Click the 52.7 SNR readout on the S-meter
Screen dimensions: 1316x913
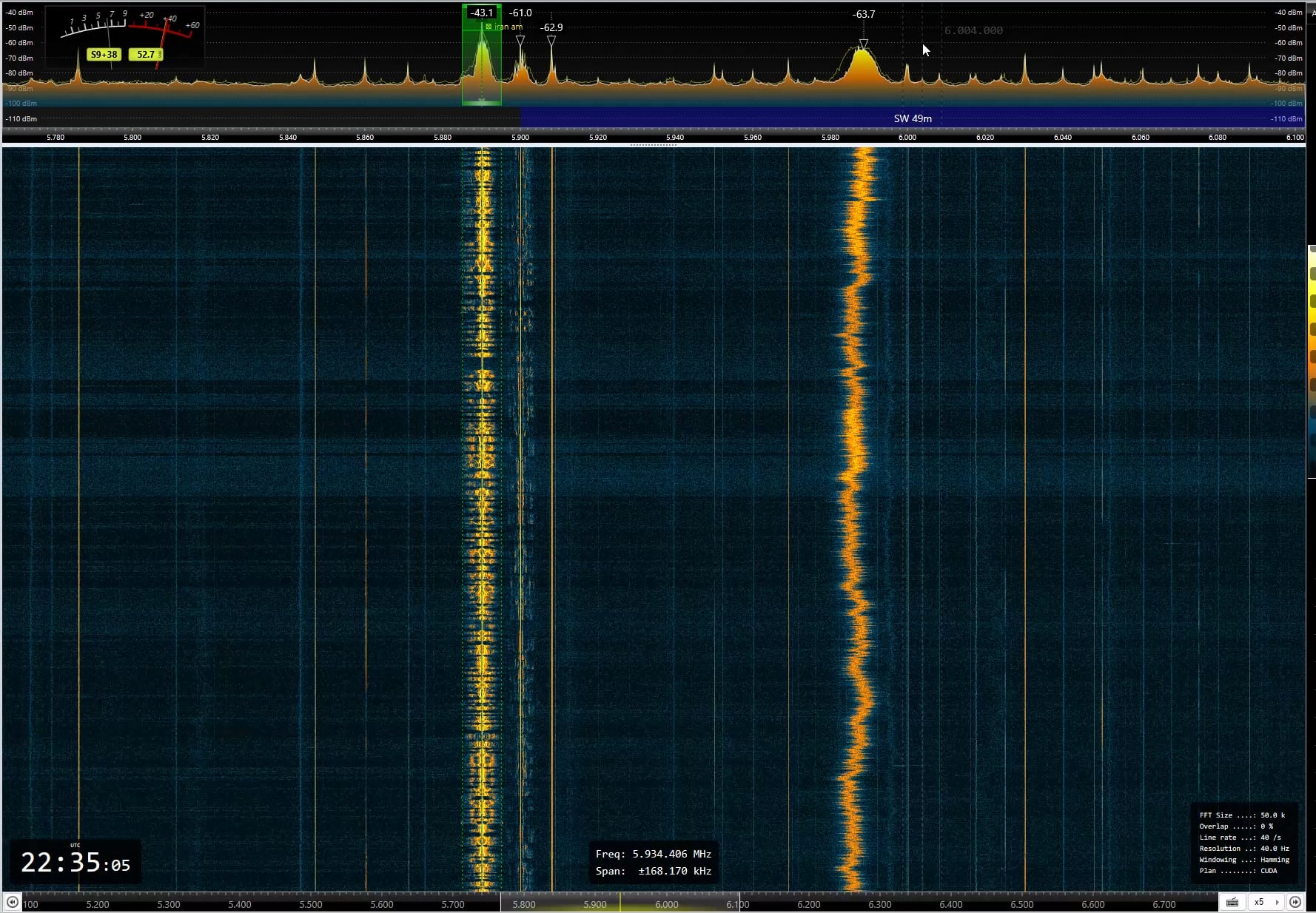tap(146, 54)
